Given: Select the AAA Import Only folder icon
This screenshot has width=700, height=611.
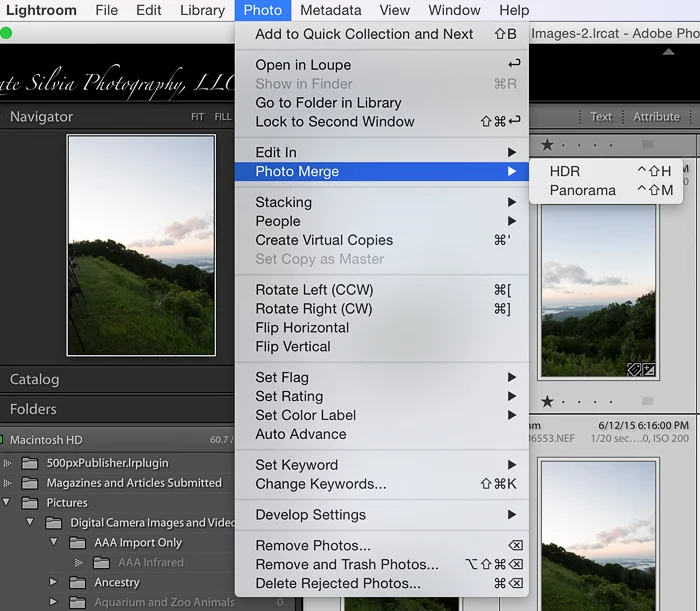Looking at the screenshot, I should click(x=77, y=542).
